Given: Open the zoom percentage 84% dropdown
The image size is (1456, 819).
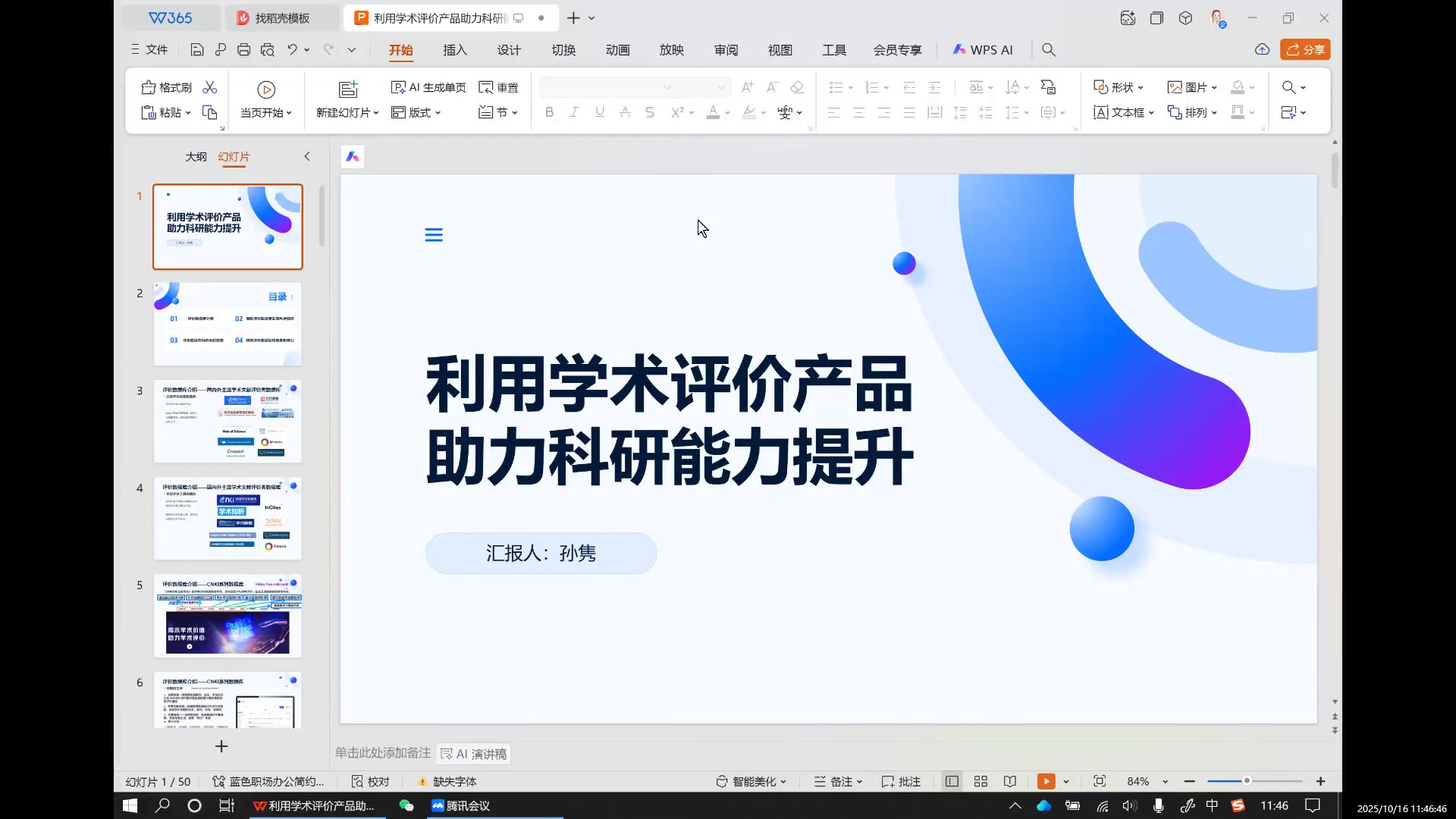Looking at the screenshot, I should click(1165, 782).
